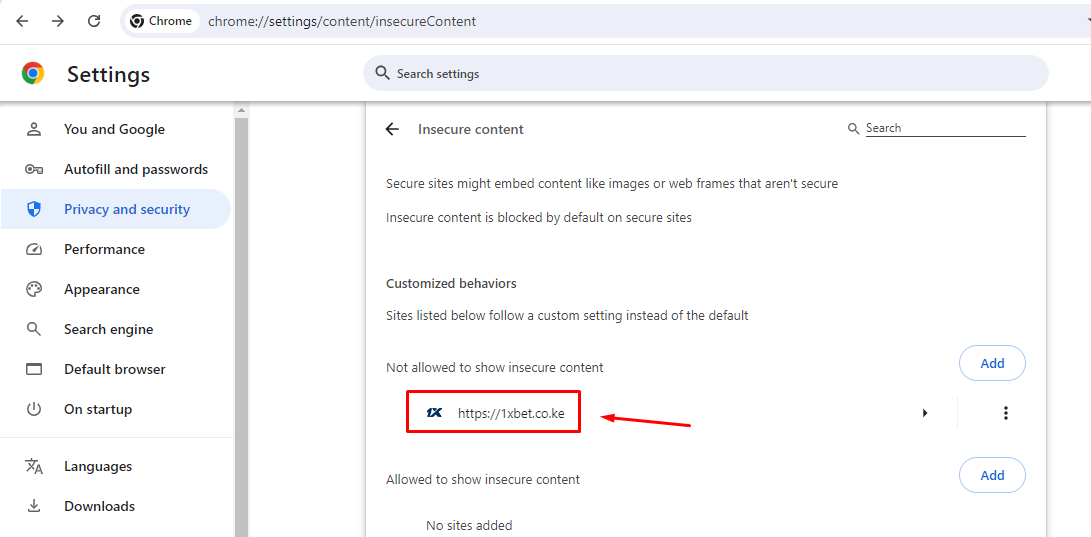Click the Downloads sidebar icon

34,506
